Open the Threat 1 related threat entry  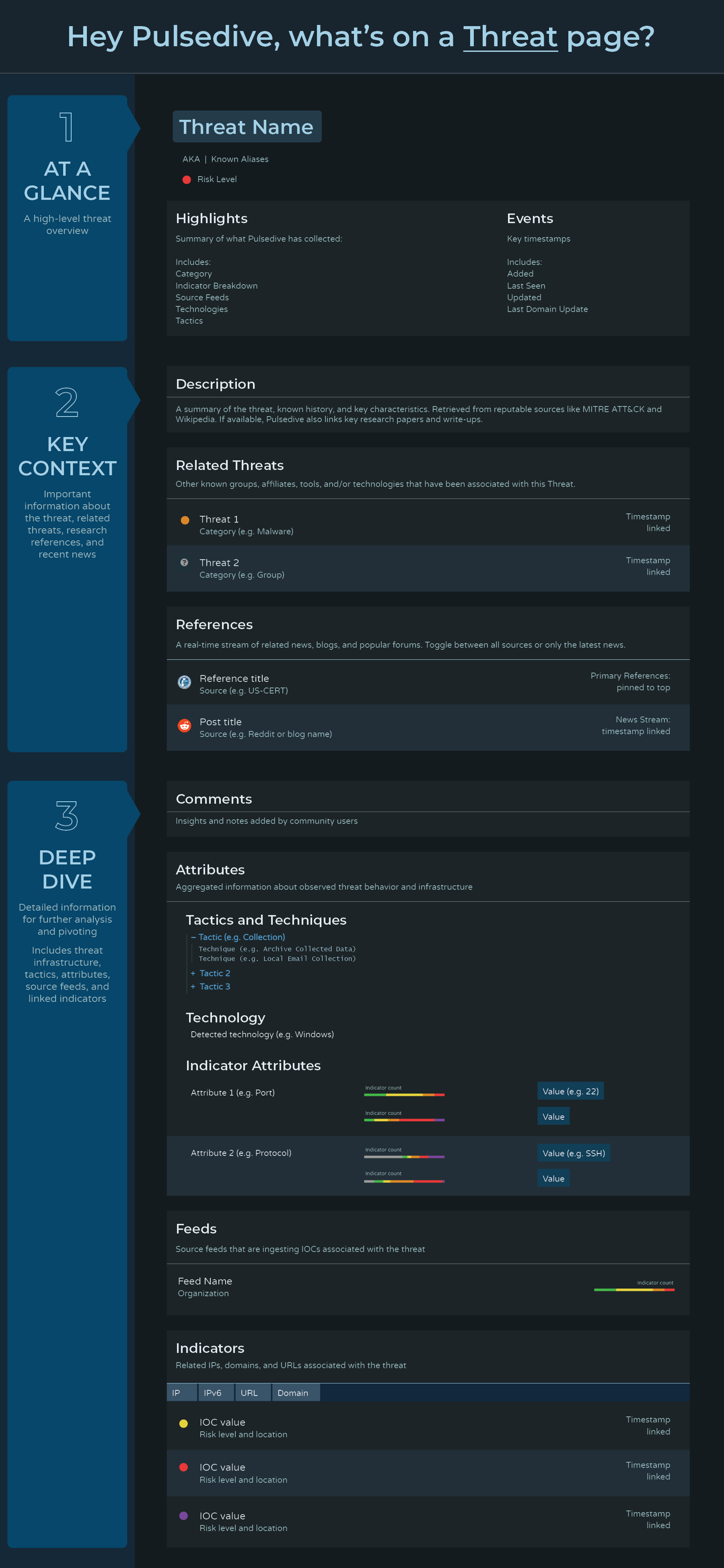point(428,523)
